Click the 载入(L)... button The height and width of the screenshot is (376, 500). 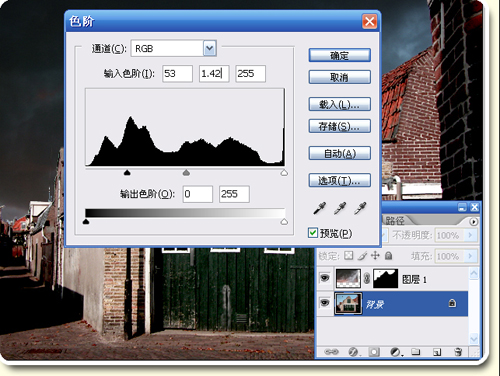340,104
